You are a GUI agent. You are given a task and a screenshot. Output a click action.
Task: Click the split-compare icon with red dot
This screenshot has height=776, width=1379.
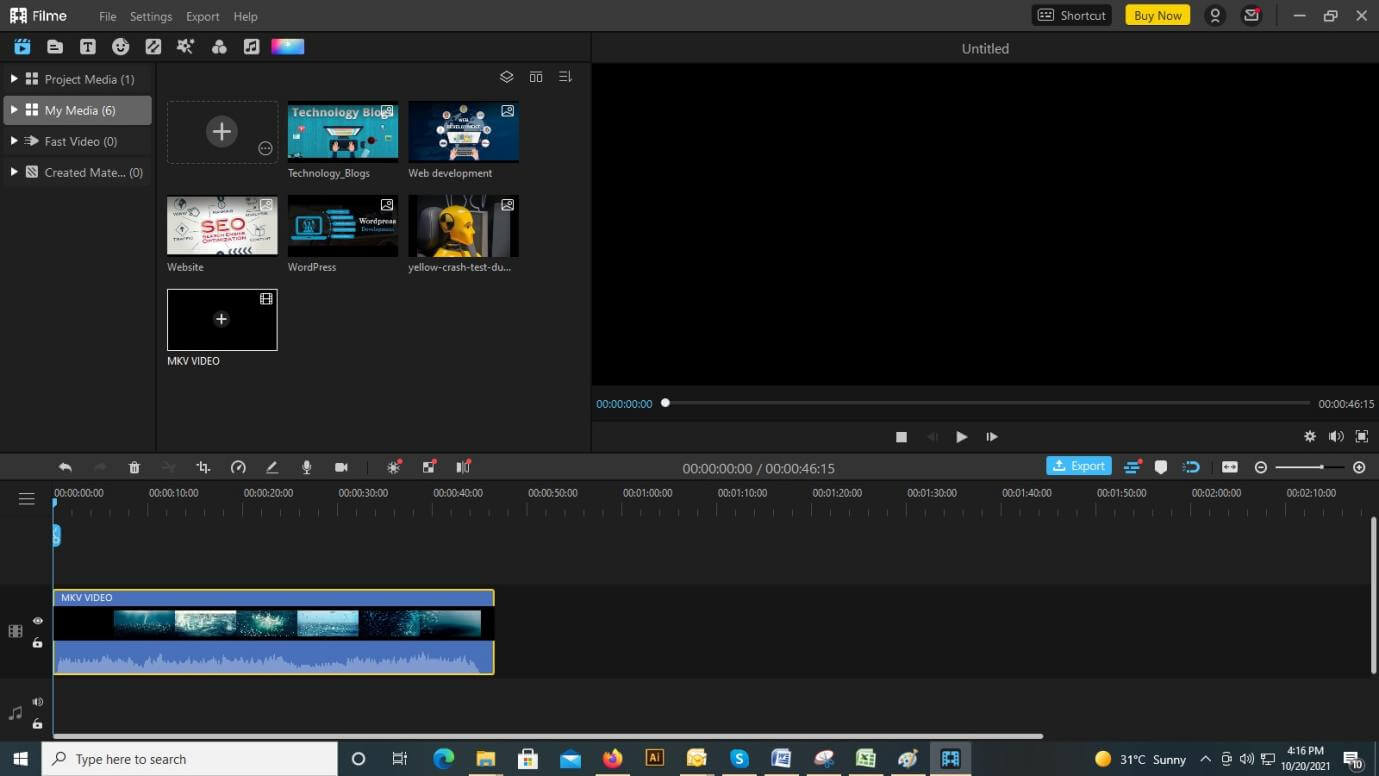coord(463,467)
